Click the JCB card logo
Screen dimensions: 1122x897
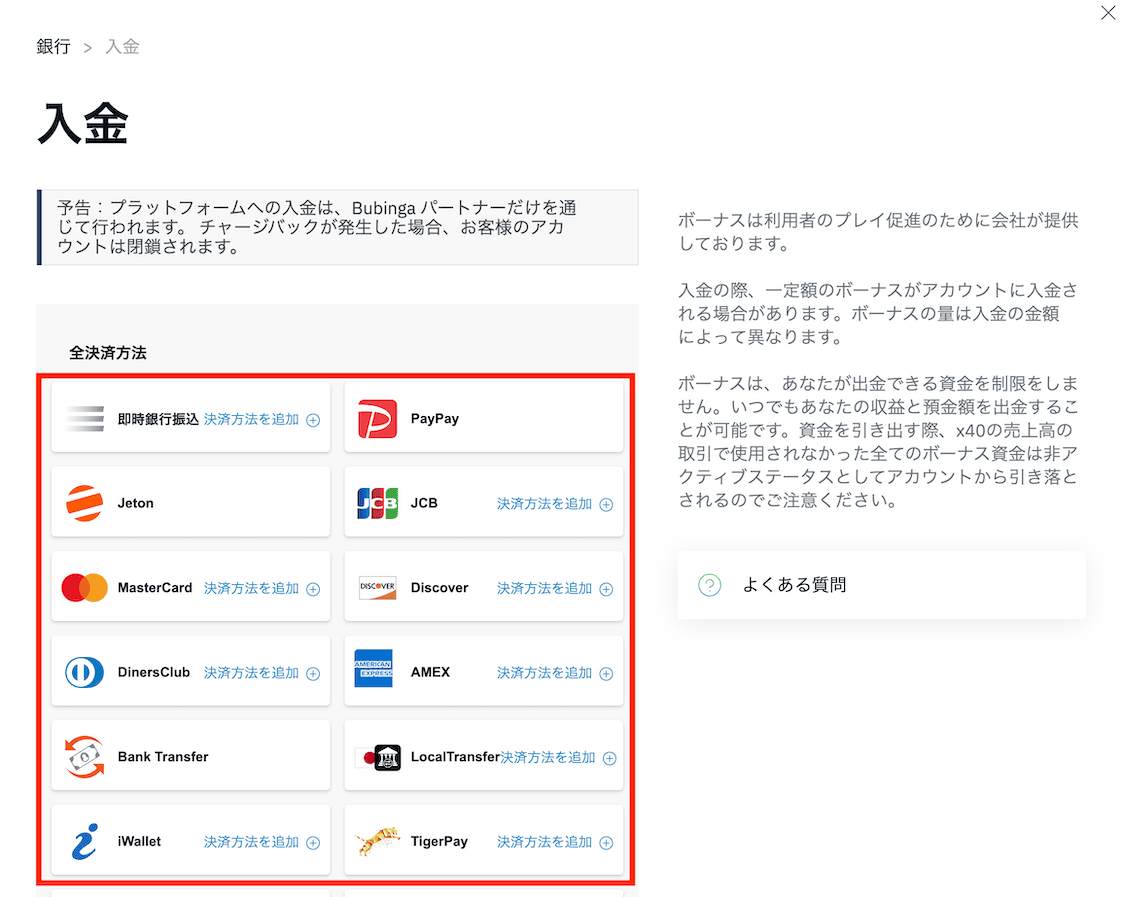377,503
